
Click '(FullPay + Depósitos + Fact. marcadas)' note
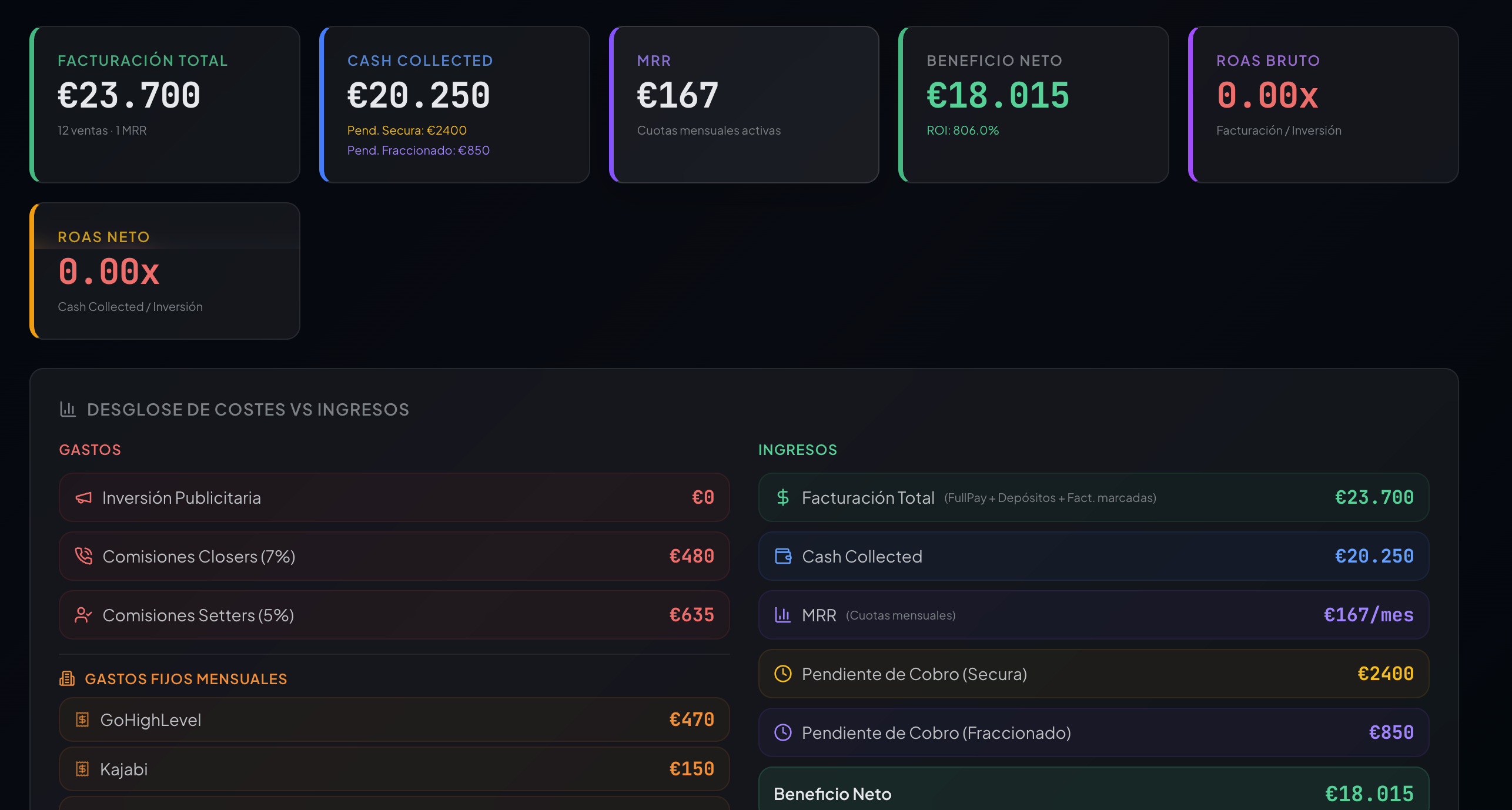pos(1050,498)
